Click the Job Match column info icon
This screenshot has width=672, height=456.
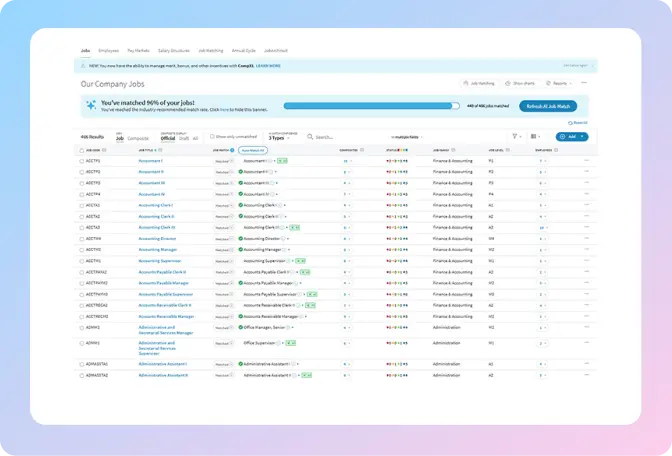click(233, 150)
